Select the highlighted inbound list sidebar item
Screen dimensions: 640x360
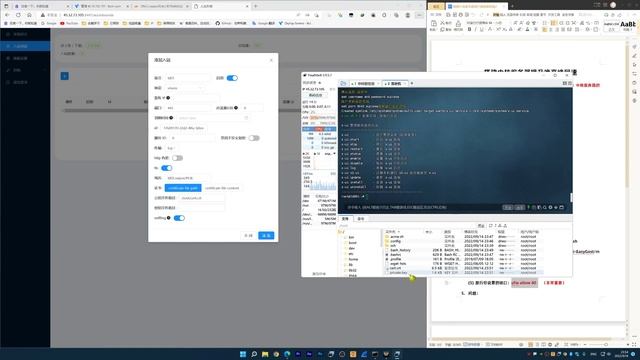tap(25, 46)
